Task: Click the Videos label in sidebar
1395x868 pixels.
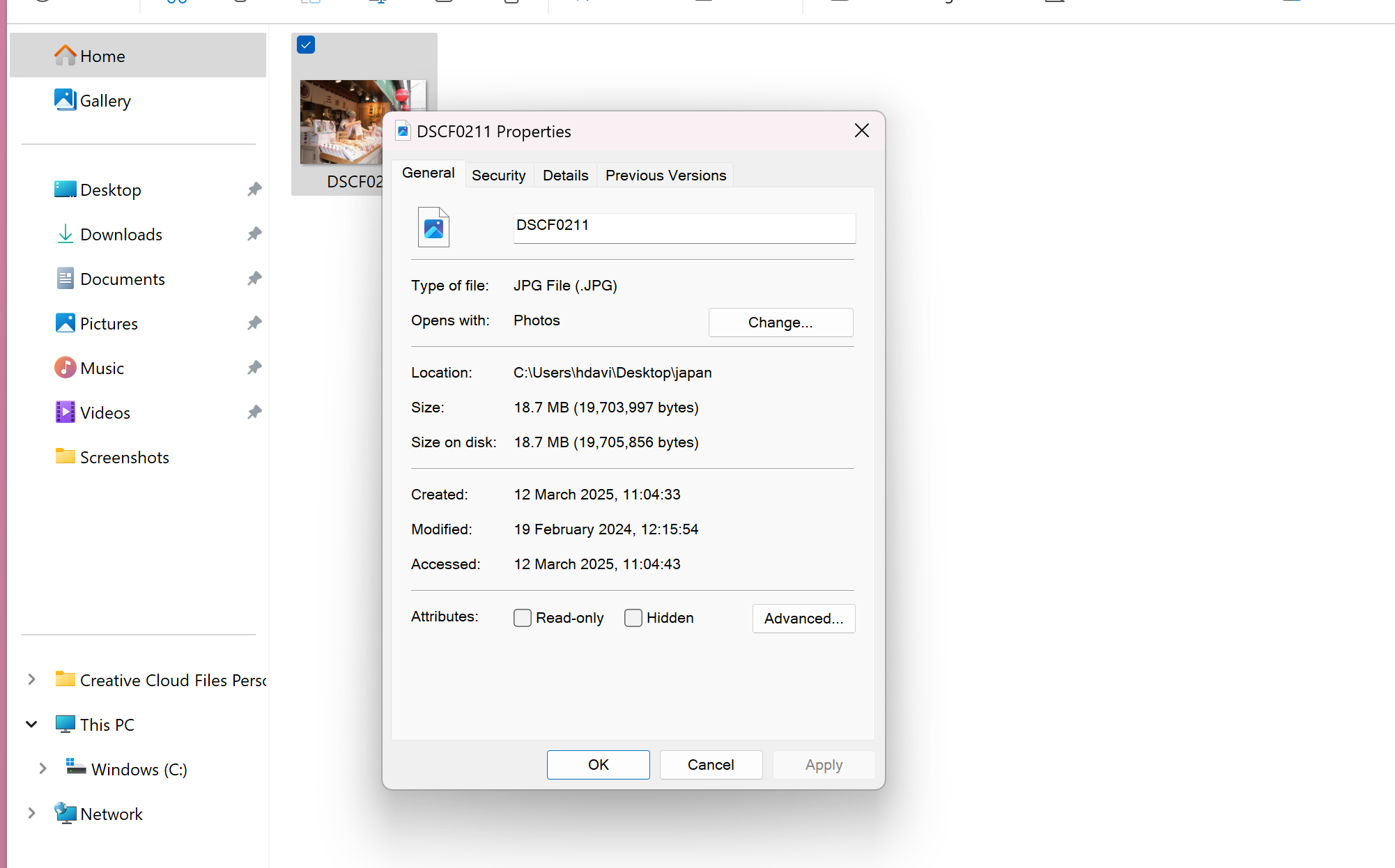Action: click(x=105, y=413)
